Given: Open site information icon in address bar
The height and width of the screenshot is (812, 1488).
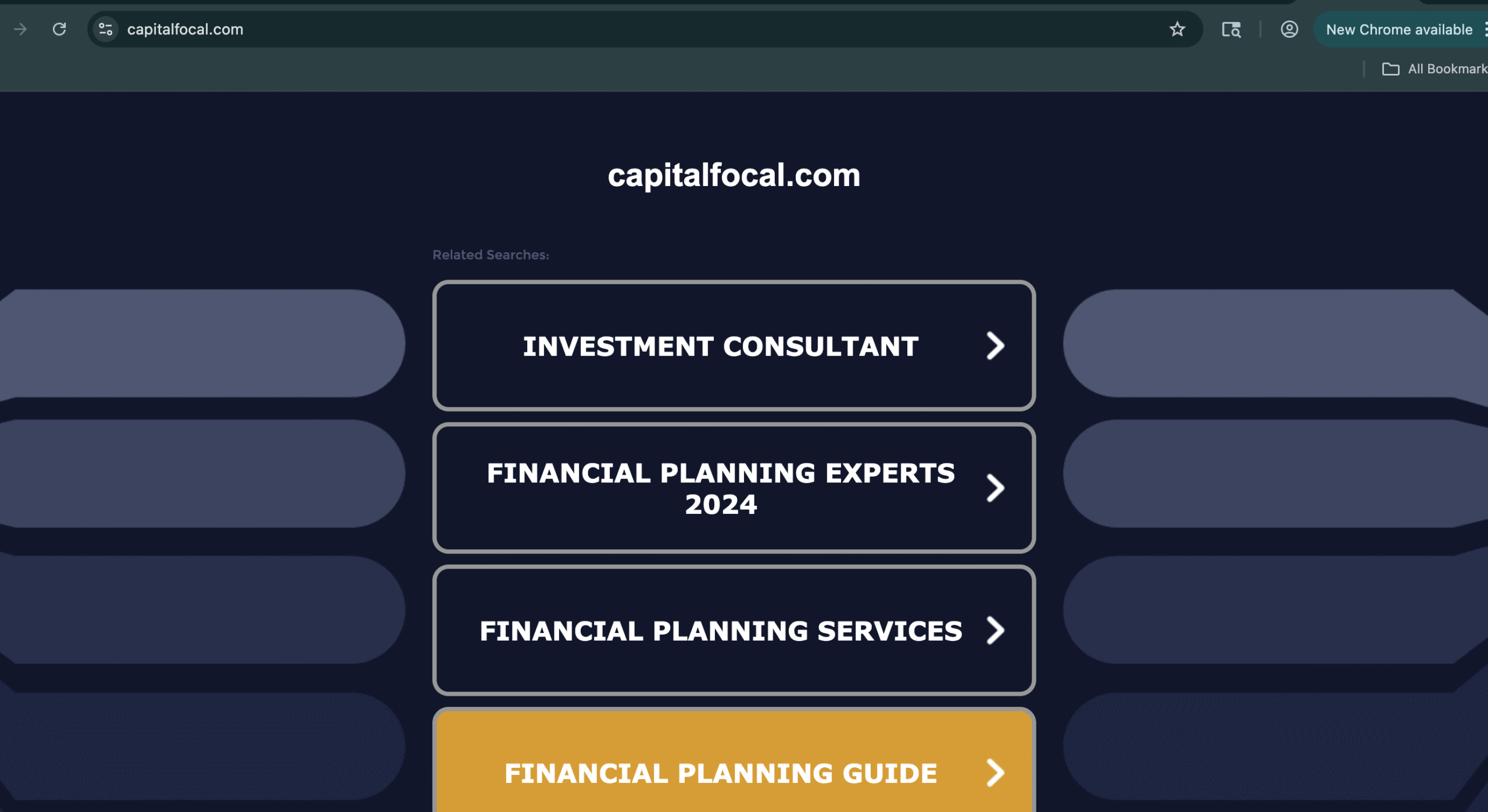Looking at the screenshot, I should pyautogui.click(x=105, y=29).
